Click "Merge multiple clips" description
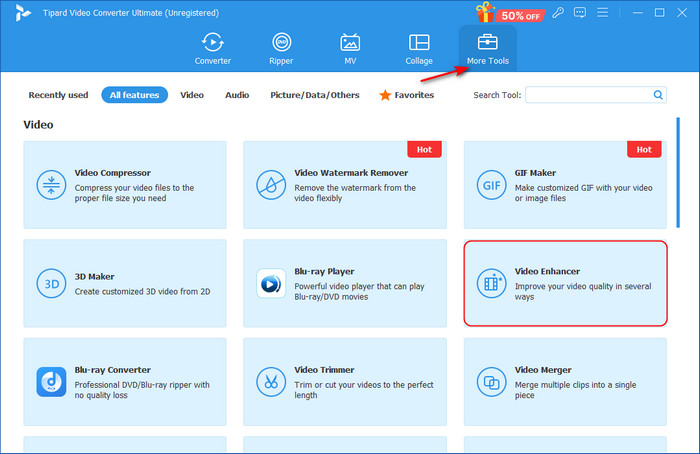 [x=575, y=390]
